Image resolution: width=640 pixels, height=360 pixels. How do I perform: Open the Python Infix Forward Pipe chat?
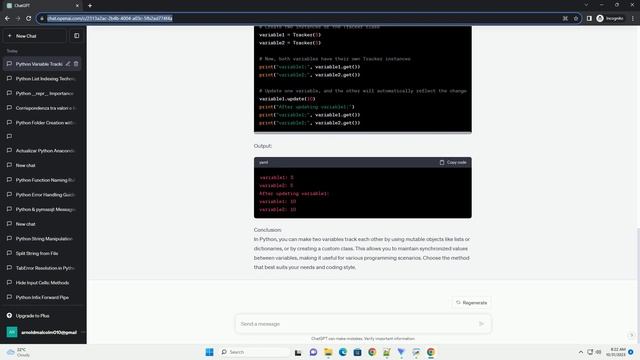coord(42,298)
